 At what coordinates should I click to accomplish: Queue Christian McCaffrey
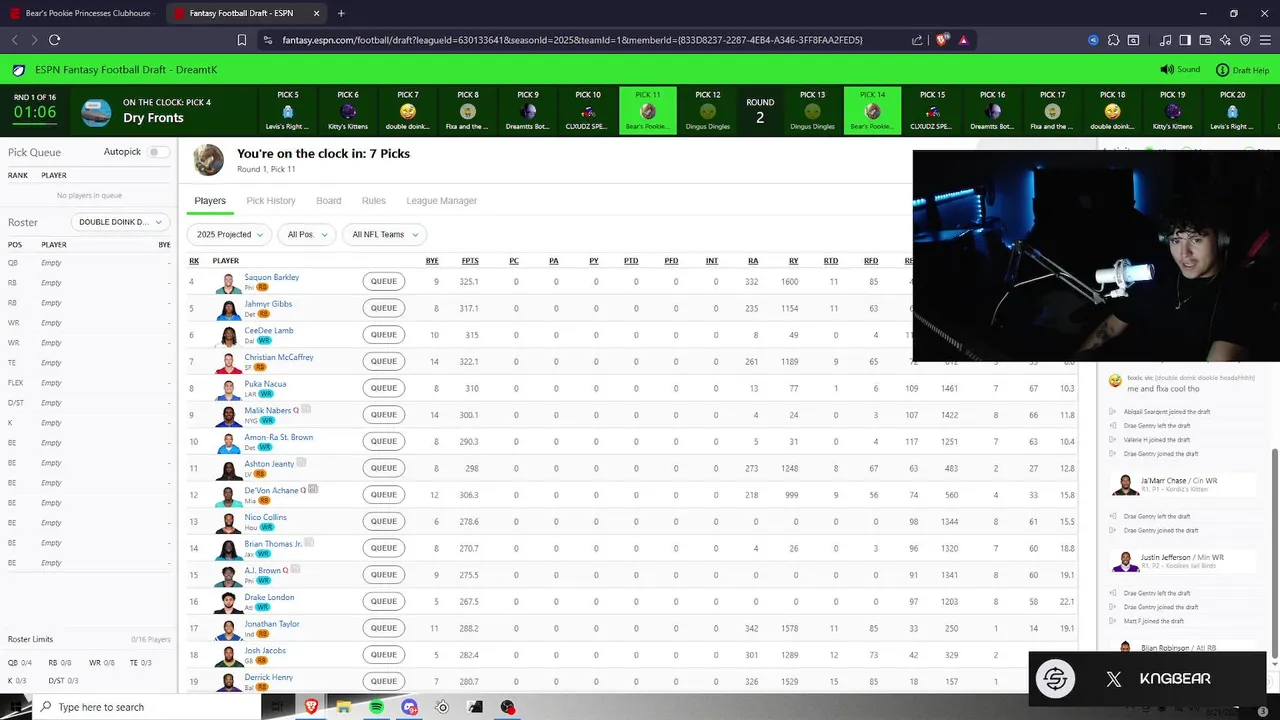[x=384, y=361]
